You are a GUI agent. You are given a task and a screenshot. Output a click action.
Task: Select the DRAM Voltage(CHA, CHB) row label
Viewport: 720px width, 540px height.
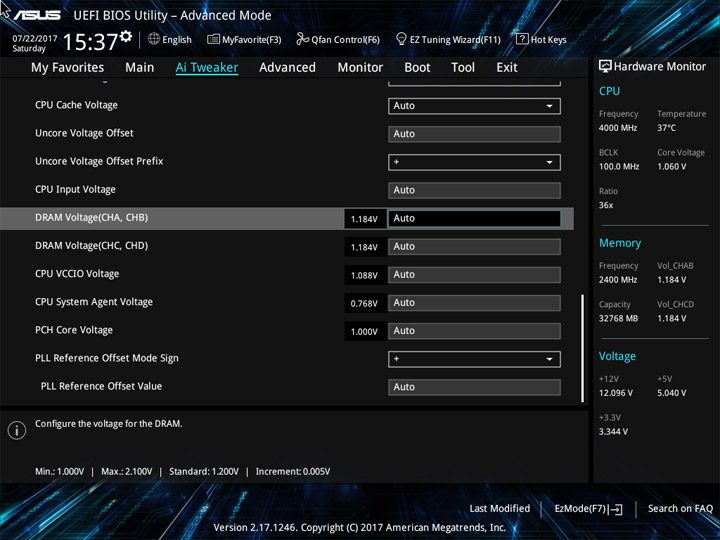[91, 218]
